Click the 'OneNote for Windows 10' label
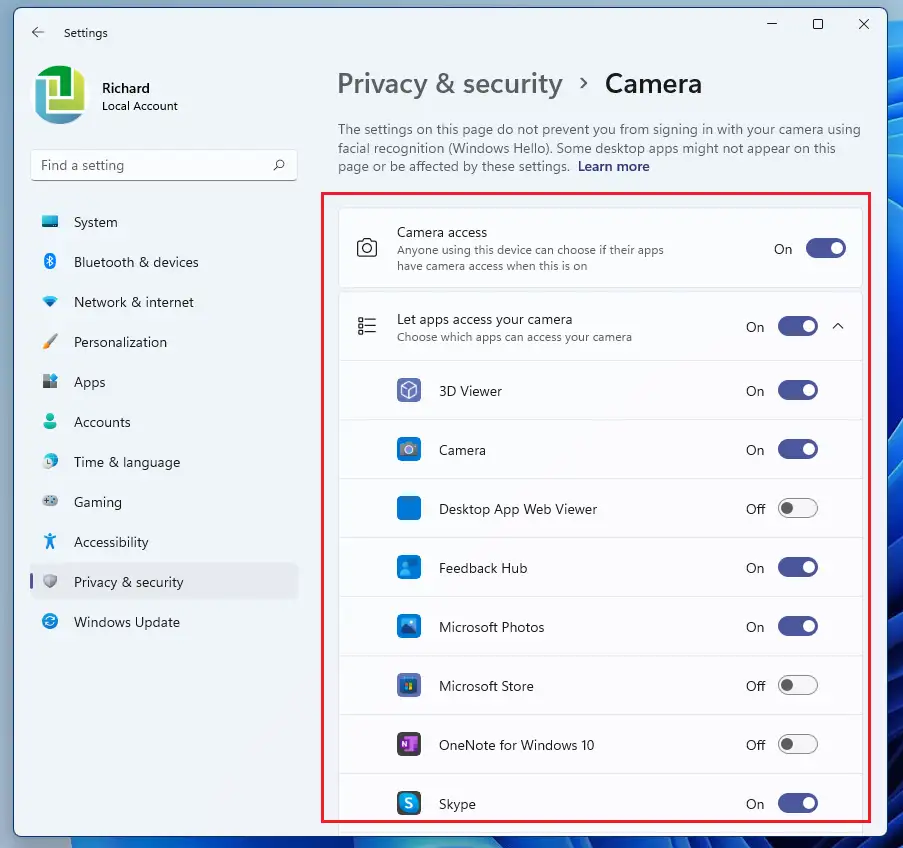Image resolution: width=903 pixels, height=848 pixels. point(517,745)
